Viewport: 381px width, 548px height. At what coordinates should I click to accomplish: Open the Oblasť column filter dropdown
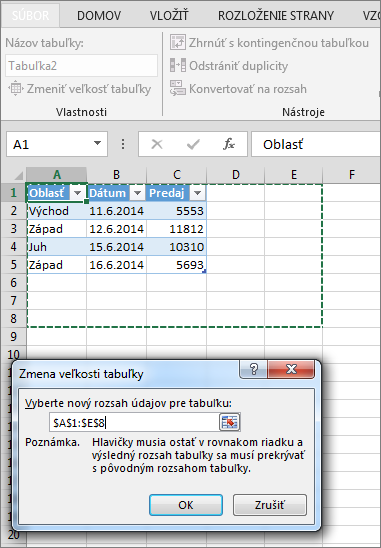[x=77, y=193]
